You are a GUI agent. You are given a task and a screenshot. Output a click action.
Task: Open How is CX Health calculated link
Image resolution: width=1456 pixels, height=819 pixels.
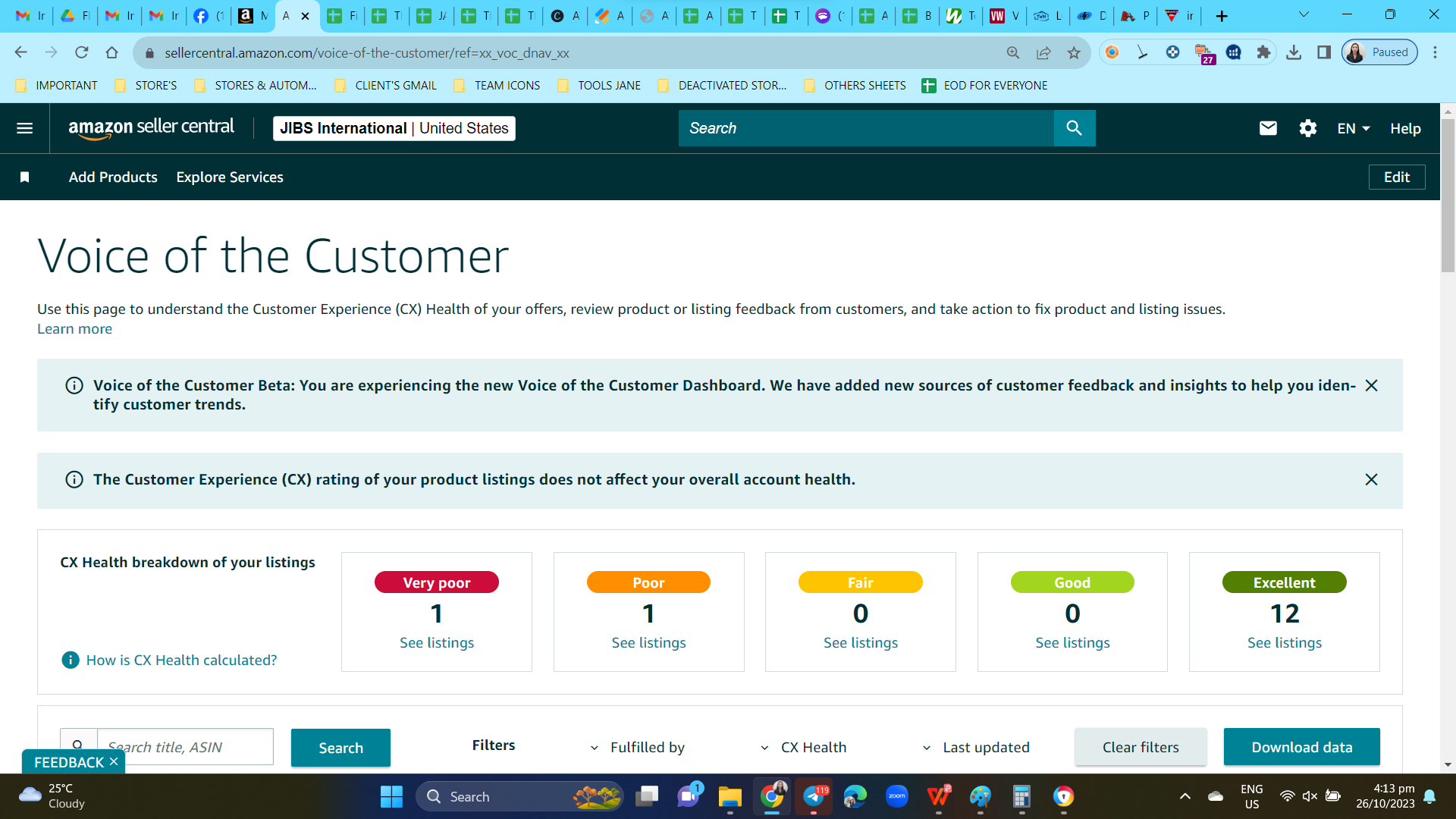click(181, 660)
